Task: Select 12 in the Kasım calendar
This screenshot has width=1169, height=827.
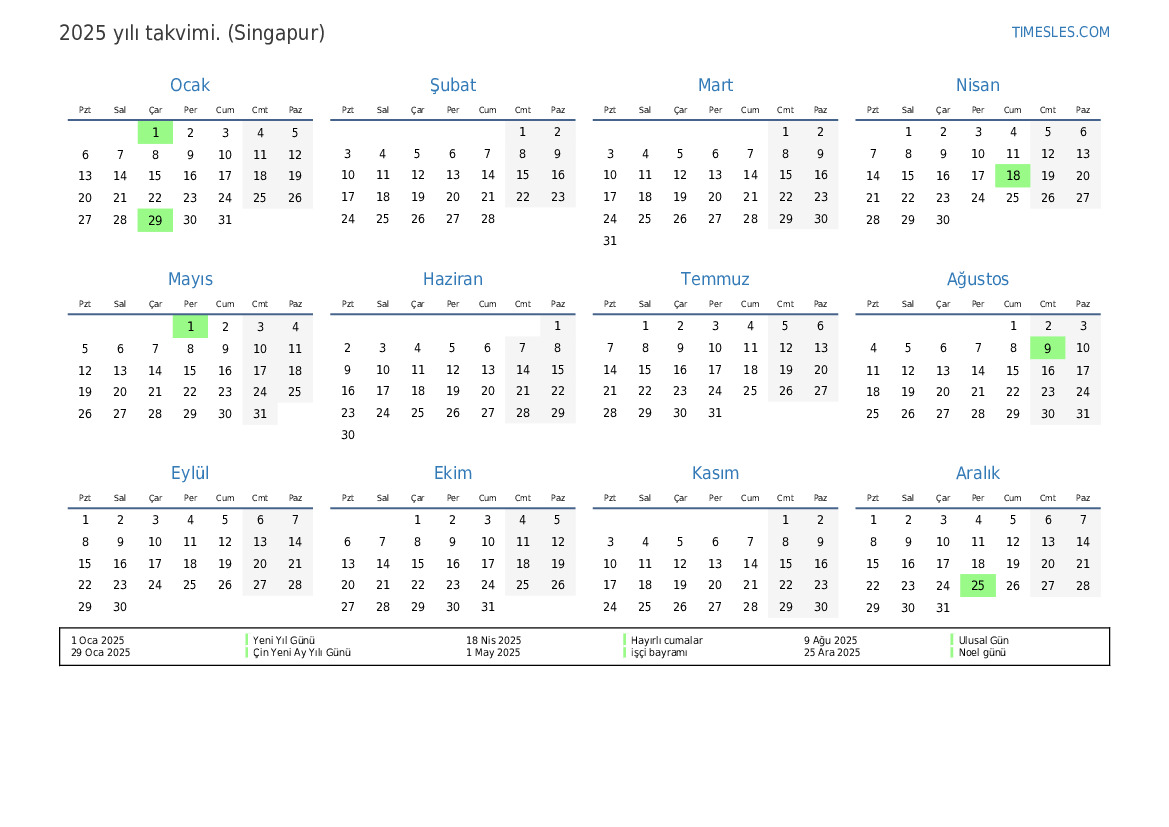Action: [680, 564]
